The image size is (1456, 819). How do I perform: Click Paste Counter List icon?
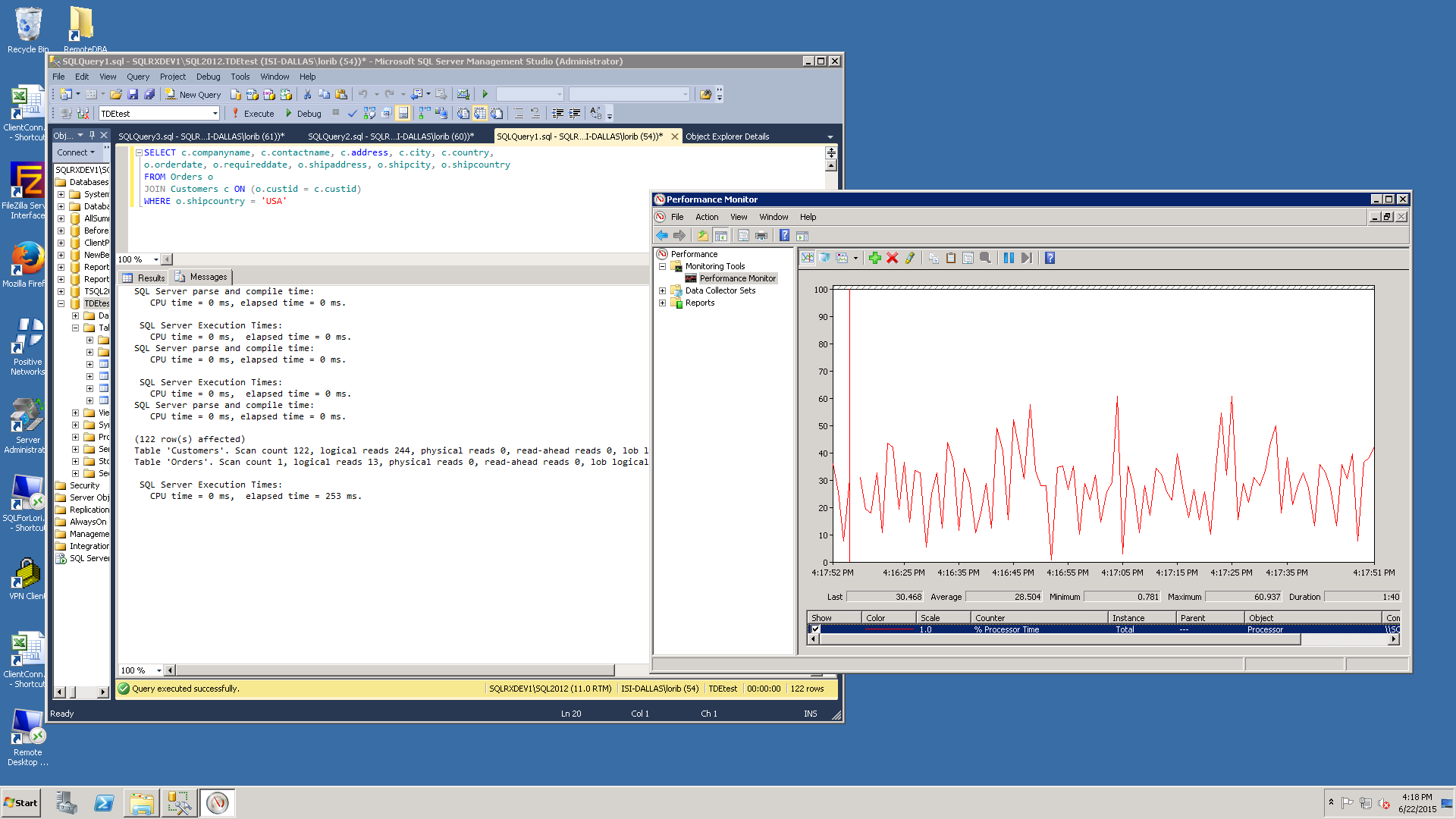click(951, 258)
